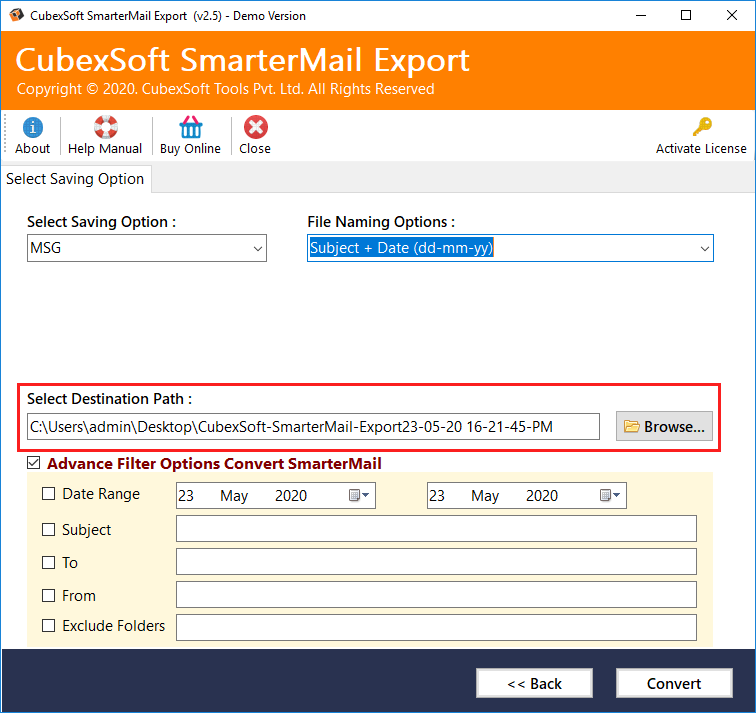
Task: Enable the Exclude Folders checkbox
Action: pyautogui.click(x=48, y=625)
